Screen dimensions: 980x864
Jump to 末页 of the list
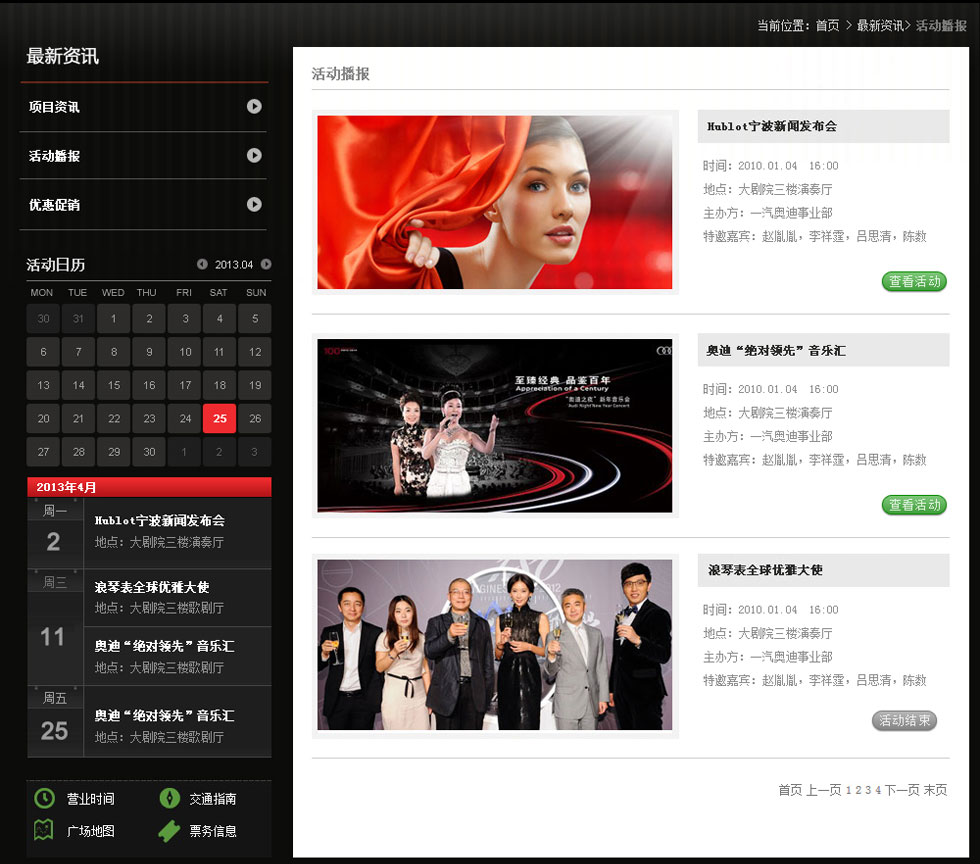[x=935, y=790]
